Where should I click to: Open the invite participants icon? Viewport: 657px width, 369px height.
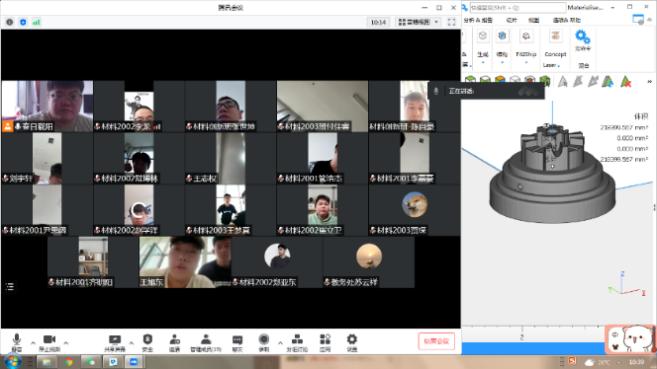point(174,343)
